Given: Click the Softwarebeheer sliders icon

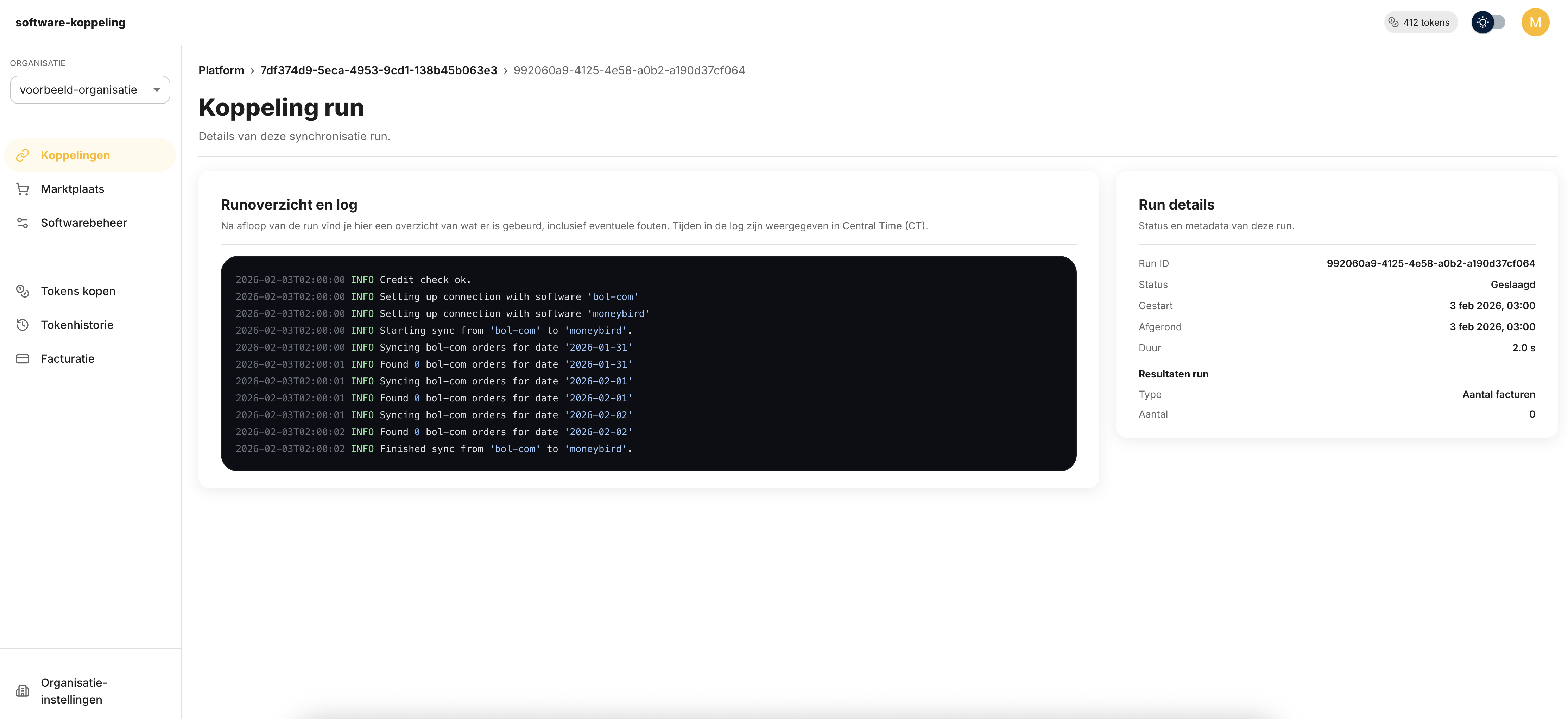Looking at the screenshot, I should click(x=23, y=223).
